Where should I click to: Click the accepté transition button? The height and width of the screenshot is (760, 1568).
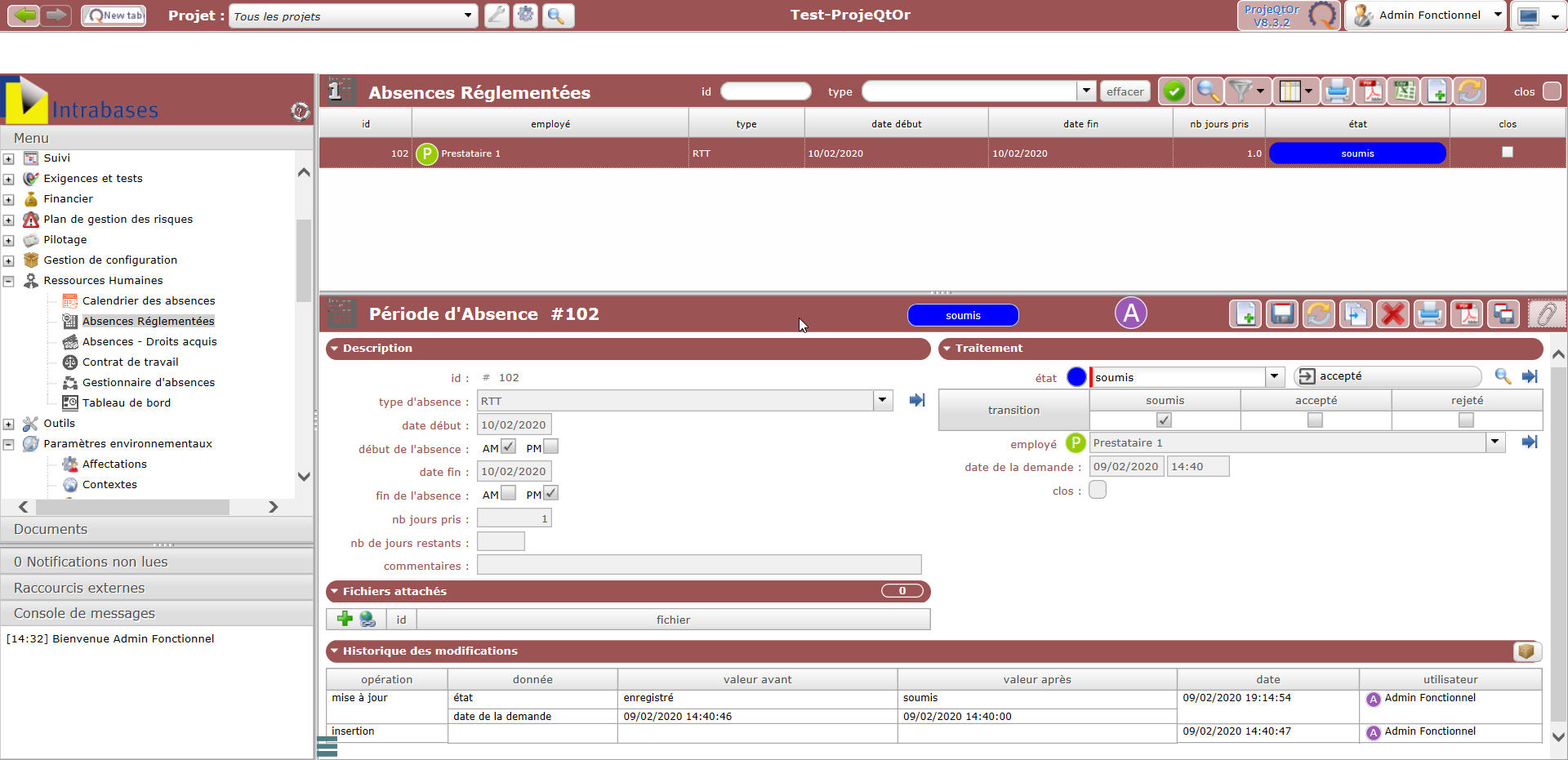1387,376
